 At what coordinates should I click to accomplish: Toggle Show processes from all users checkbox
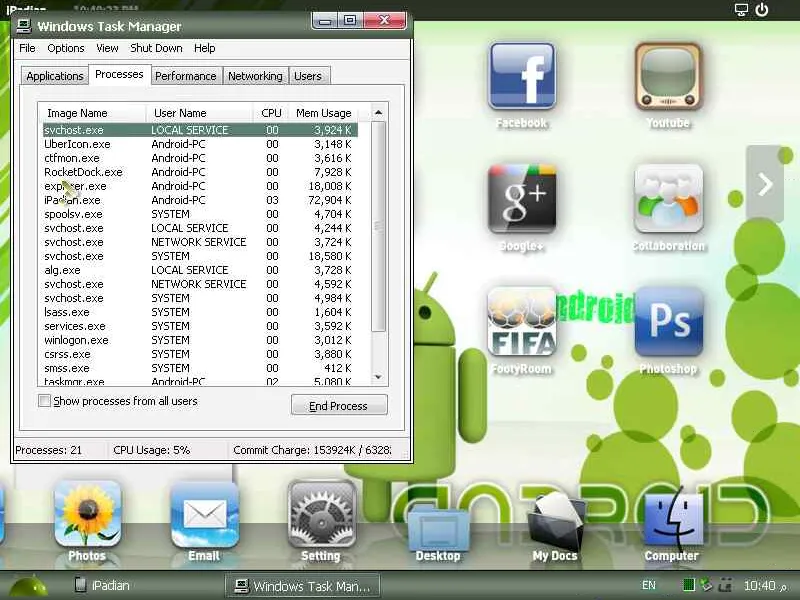[44, 401]
